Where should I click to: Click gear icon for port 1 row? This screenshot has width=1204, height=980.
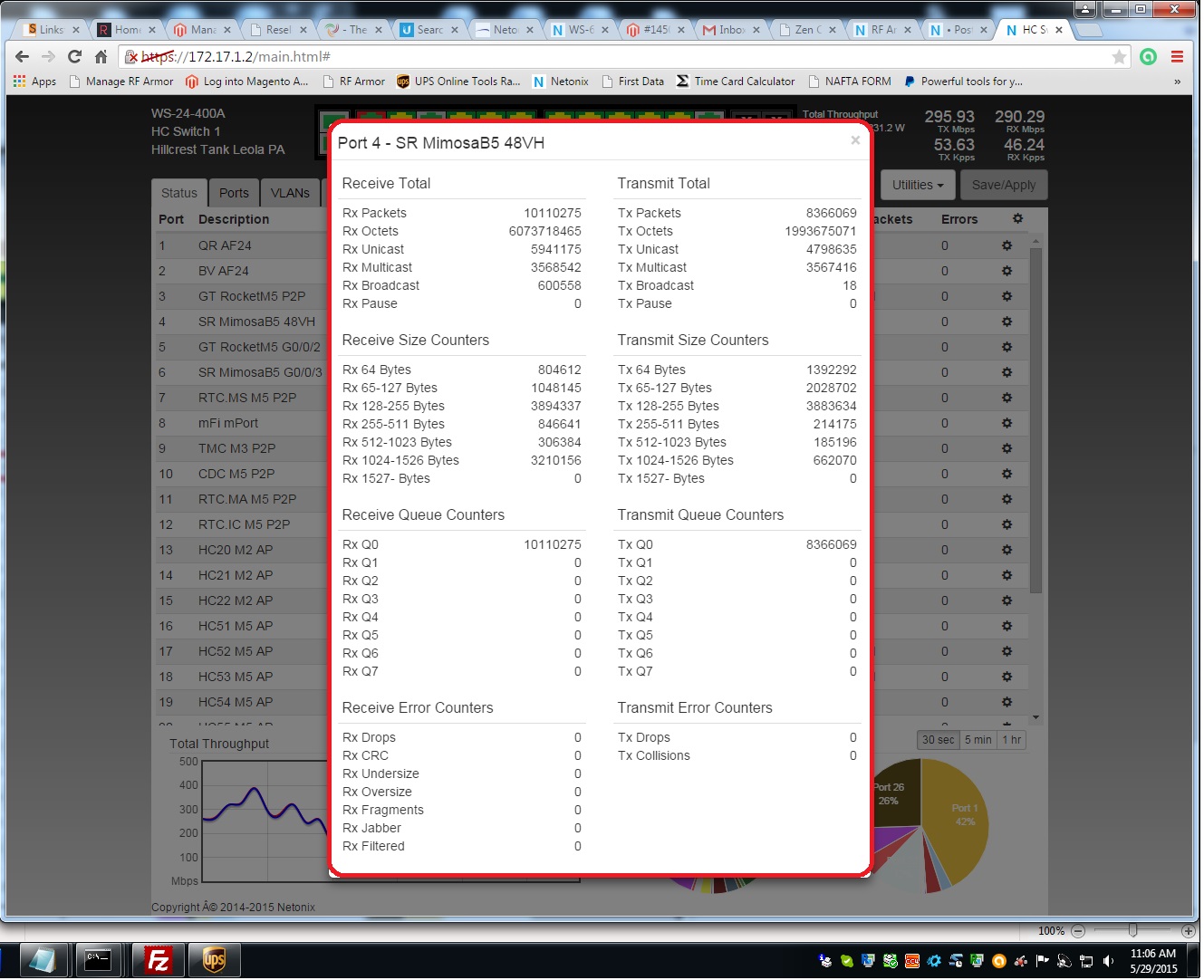pyautogui.click(x=1007, y=245)
